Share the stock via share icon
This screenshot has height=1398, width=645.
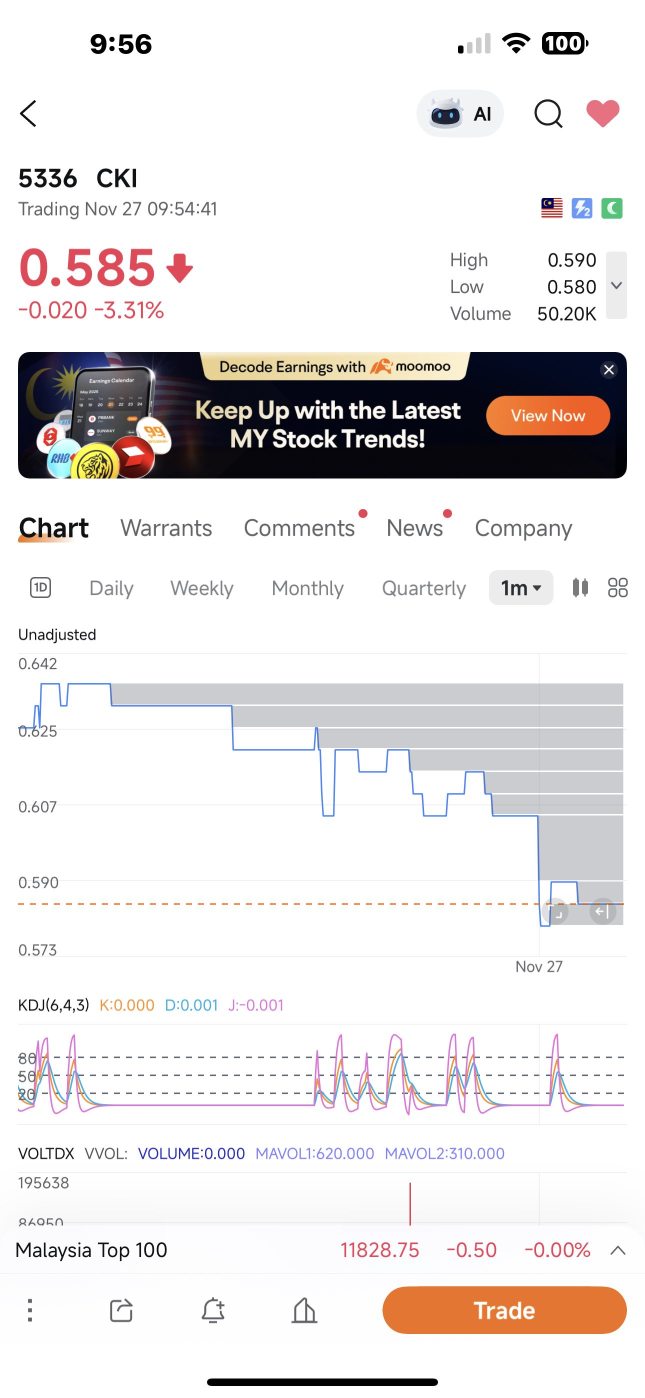[121, 1310]
